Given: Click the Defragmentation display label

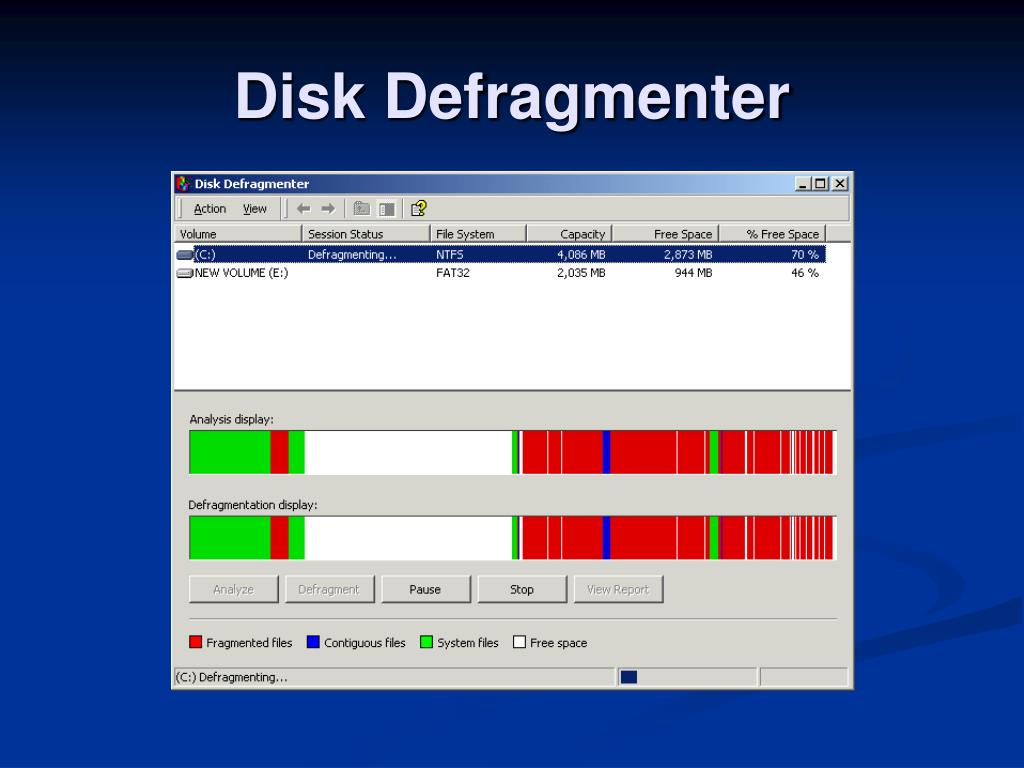Looking at the screenshot, I should click(x=253, y=505).
